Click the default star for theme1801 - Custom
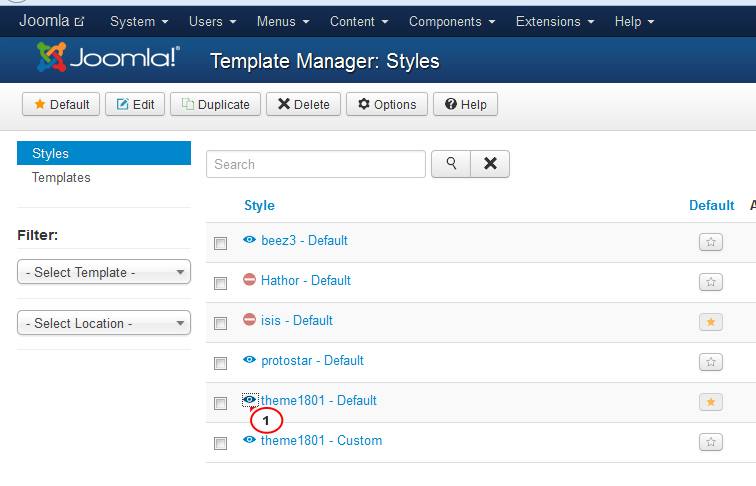Image resolution: width=756 pixels, height=486 pixels. click(711, 442)
